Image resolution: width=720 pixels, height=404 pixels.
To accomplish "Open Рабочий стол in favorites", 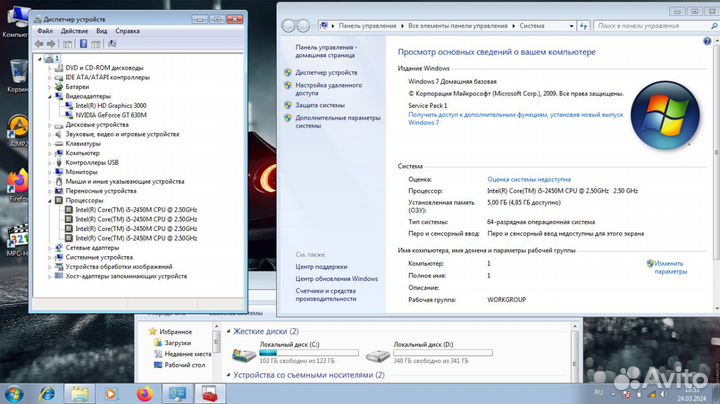I will pyautogui.click(x=185, y=365).
